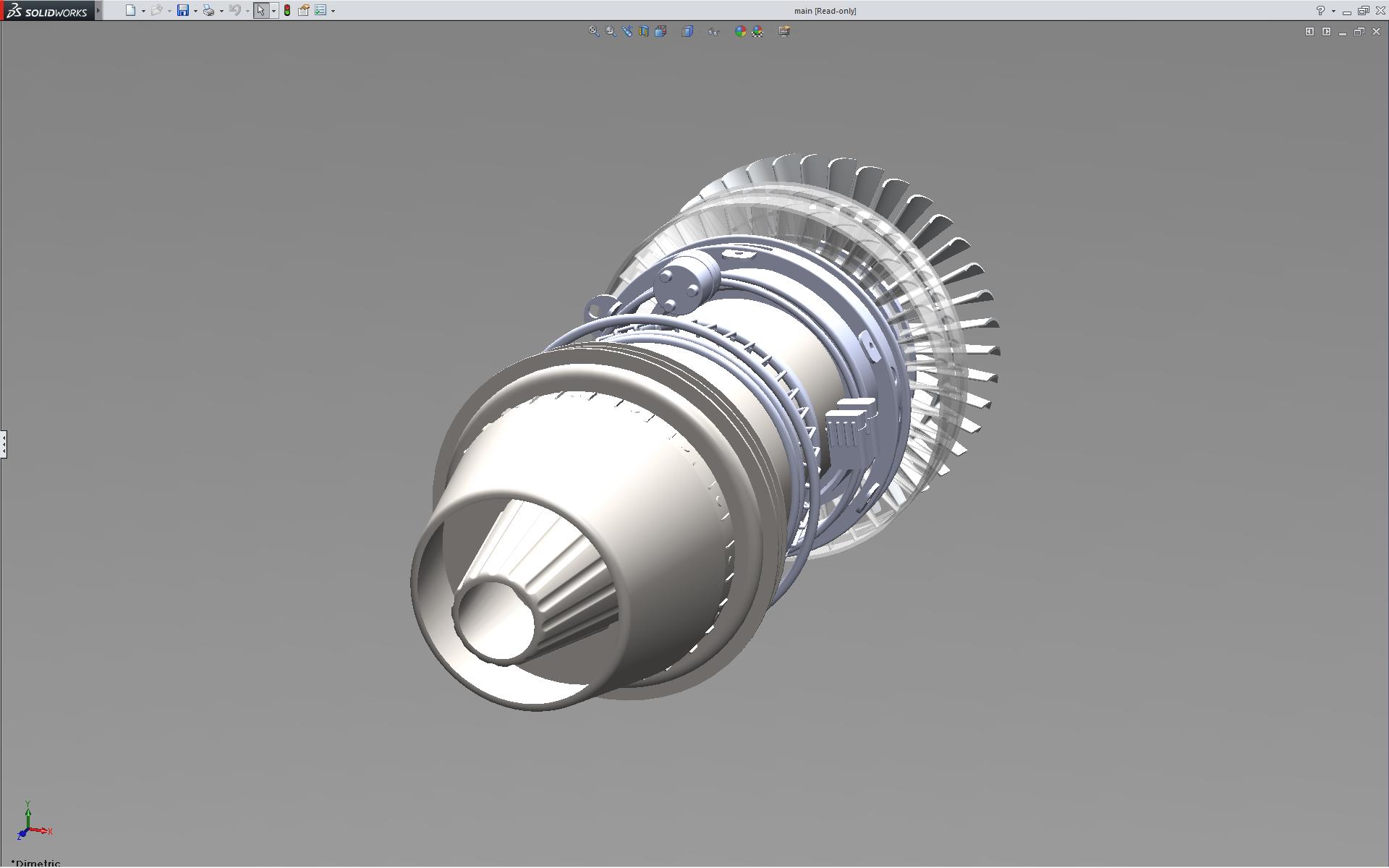Return to Previous View icon
The width and height of the screenshot is (1389, 868).
pos(627,31)
